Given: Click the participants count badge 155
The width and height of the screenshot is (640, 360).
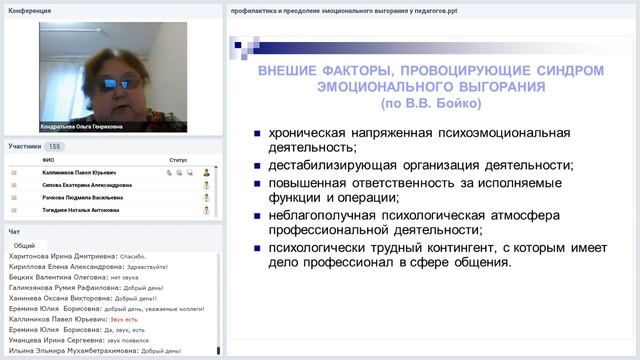Looking at the screenshot, I should (x=54, y=147).
